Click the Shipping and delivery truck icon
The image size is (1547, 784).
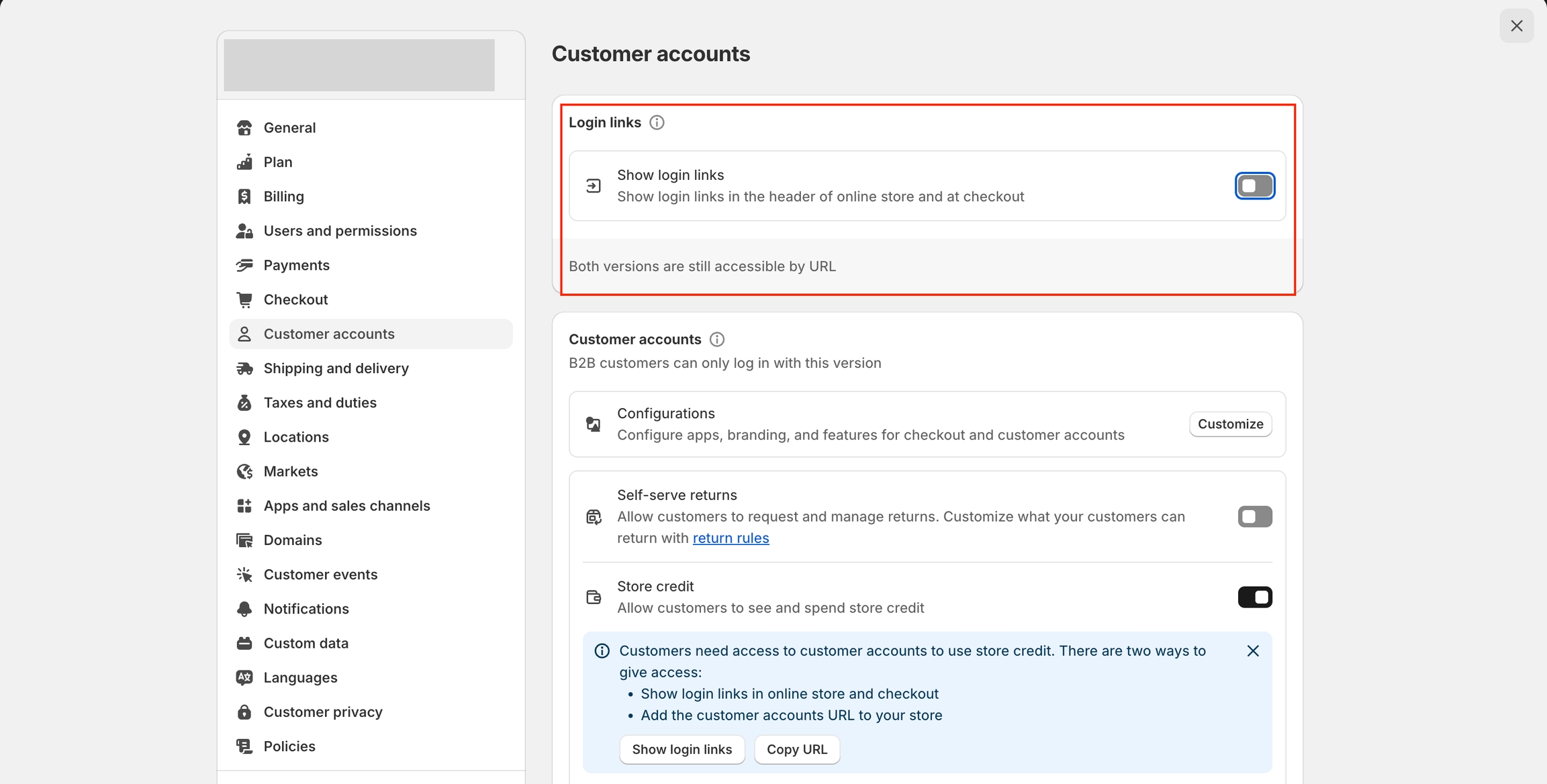(244, 369)
